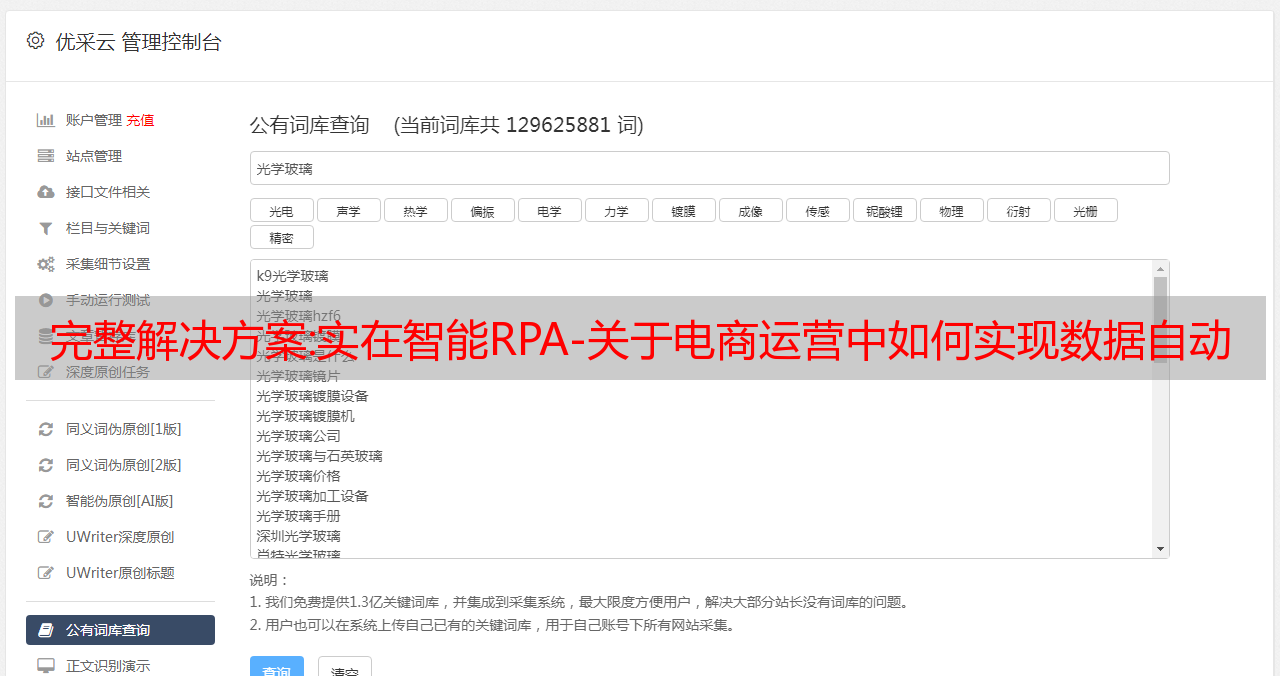
Task: Go to UWriter原创标题 menu item
Action: coord(120,573)
